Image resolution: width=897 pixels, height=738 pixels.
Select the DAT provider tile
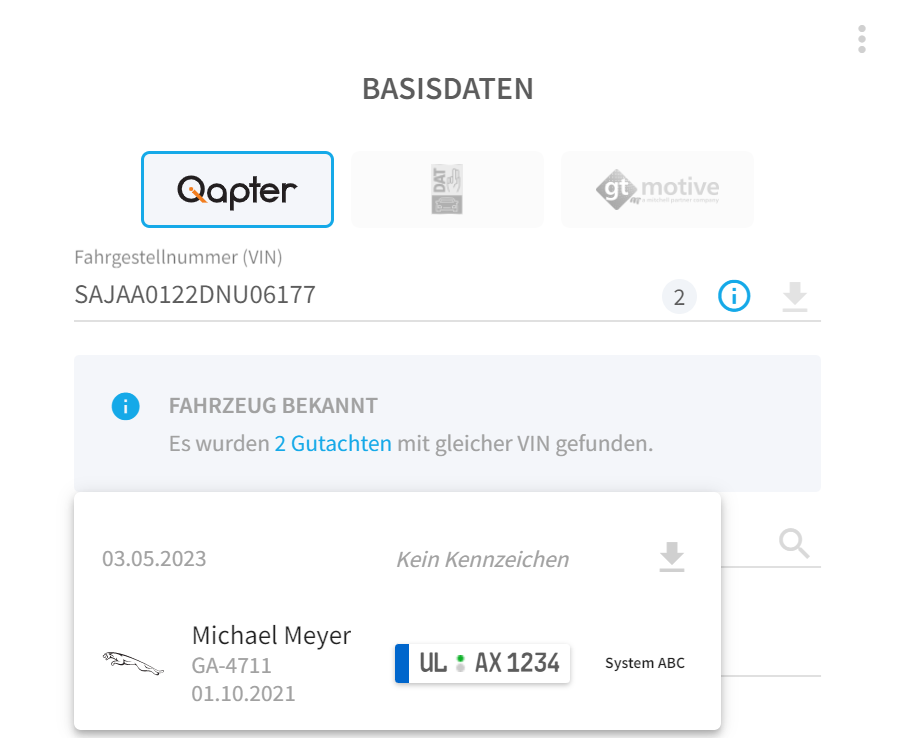click(x=447, y=189)
